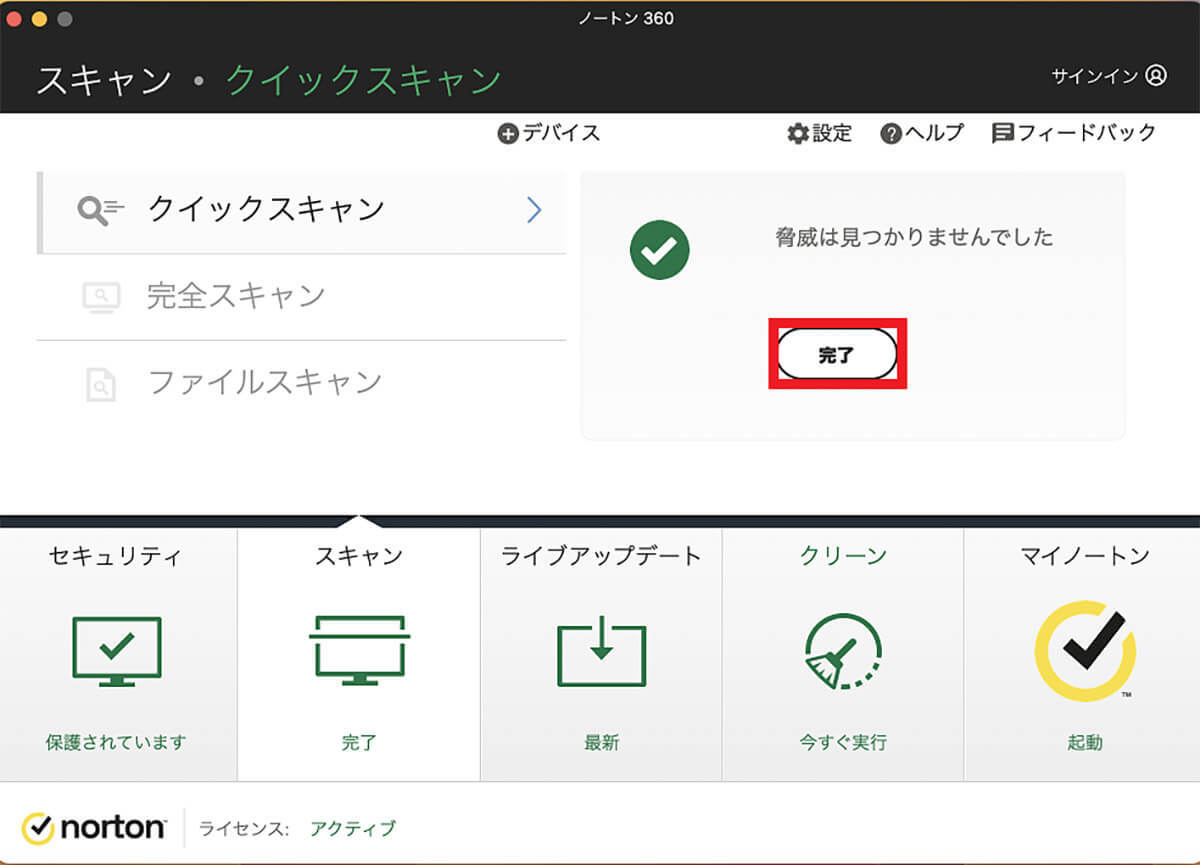
Task: Click the security monitor checkmark icon
Action: pyautogui.click(x=117, y=651)
